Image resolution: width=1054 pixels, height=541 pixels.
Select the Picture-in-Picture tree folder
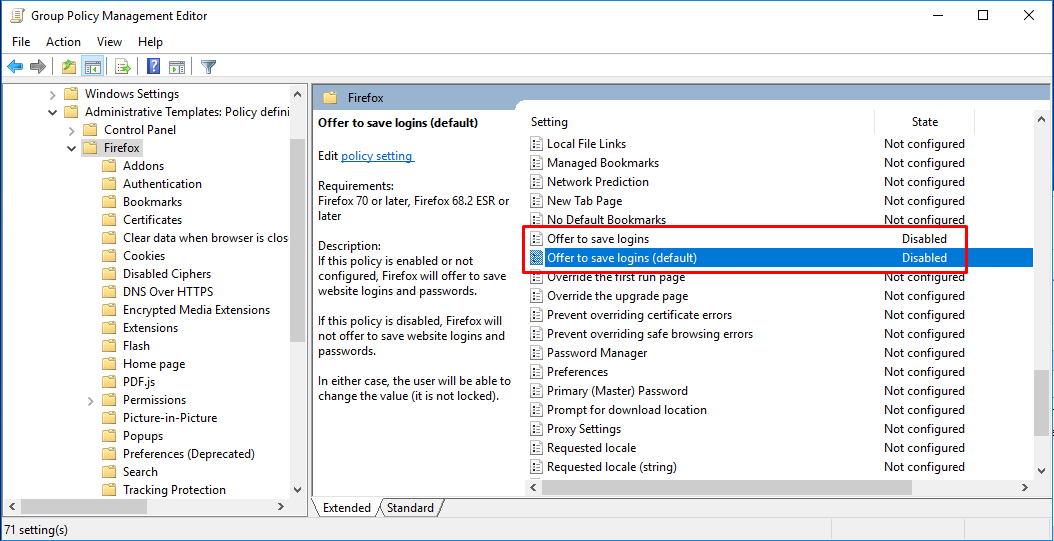click(x=170, y=418)
